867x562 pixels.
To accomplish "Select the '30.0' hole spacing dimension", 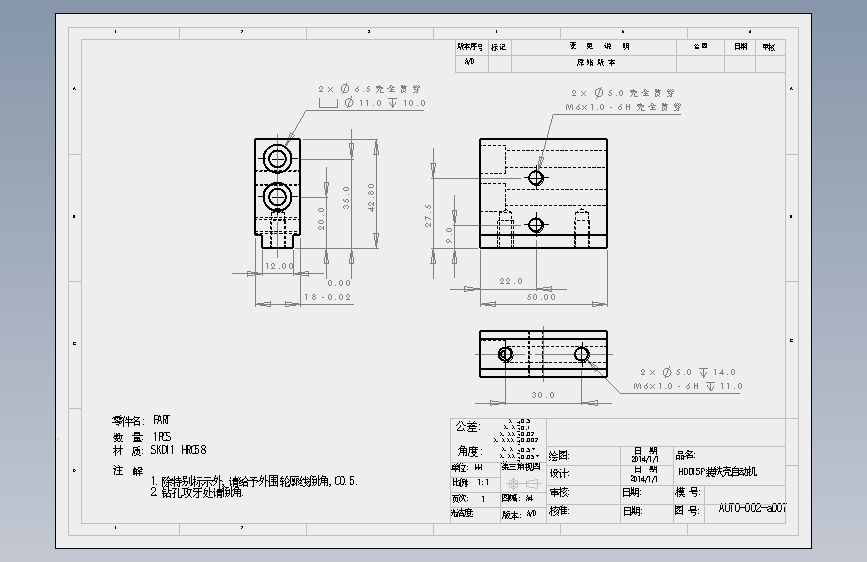I will (x=543, y=395).
